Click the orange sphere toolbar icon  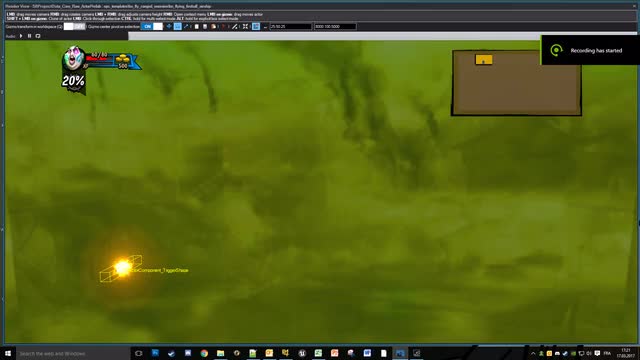(x=213, y=27)
